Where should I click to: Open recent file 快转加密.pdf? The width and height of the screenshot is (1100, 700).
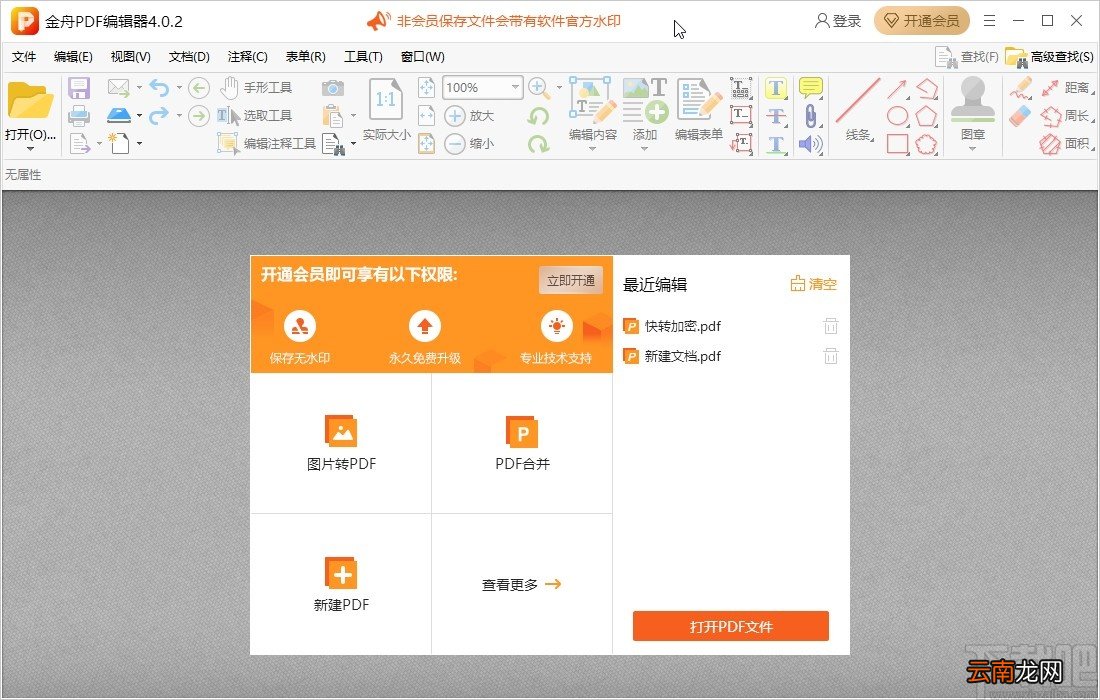[x=682, y=326]
